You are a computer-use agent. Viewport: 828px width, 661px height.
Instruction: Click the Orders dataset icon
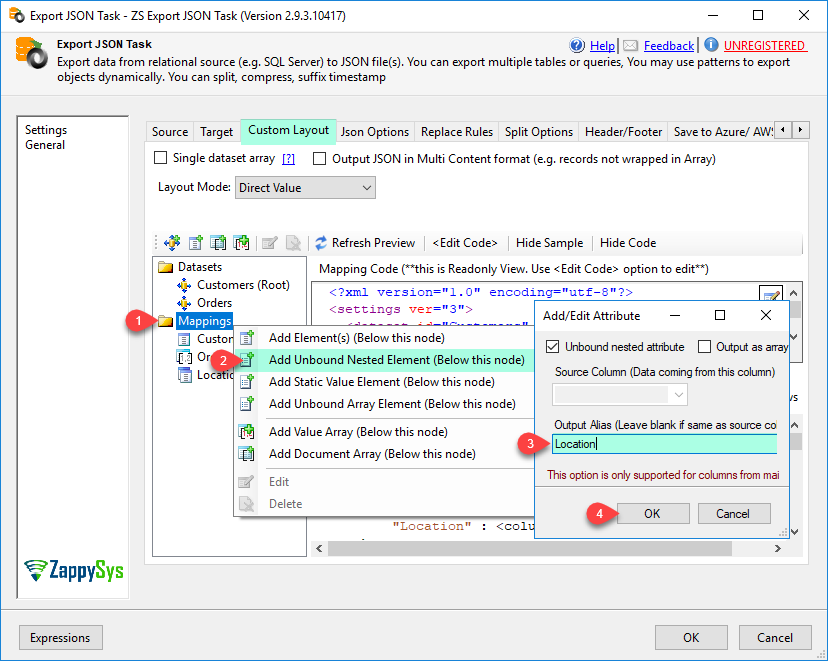[x=184, y=303]
